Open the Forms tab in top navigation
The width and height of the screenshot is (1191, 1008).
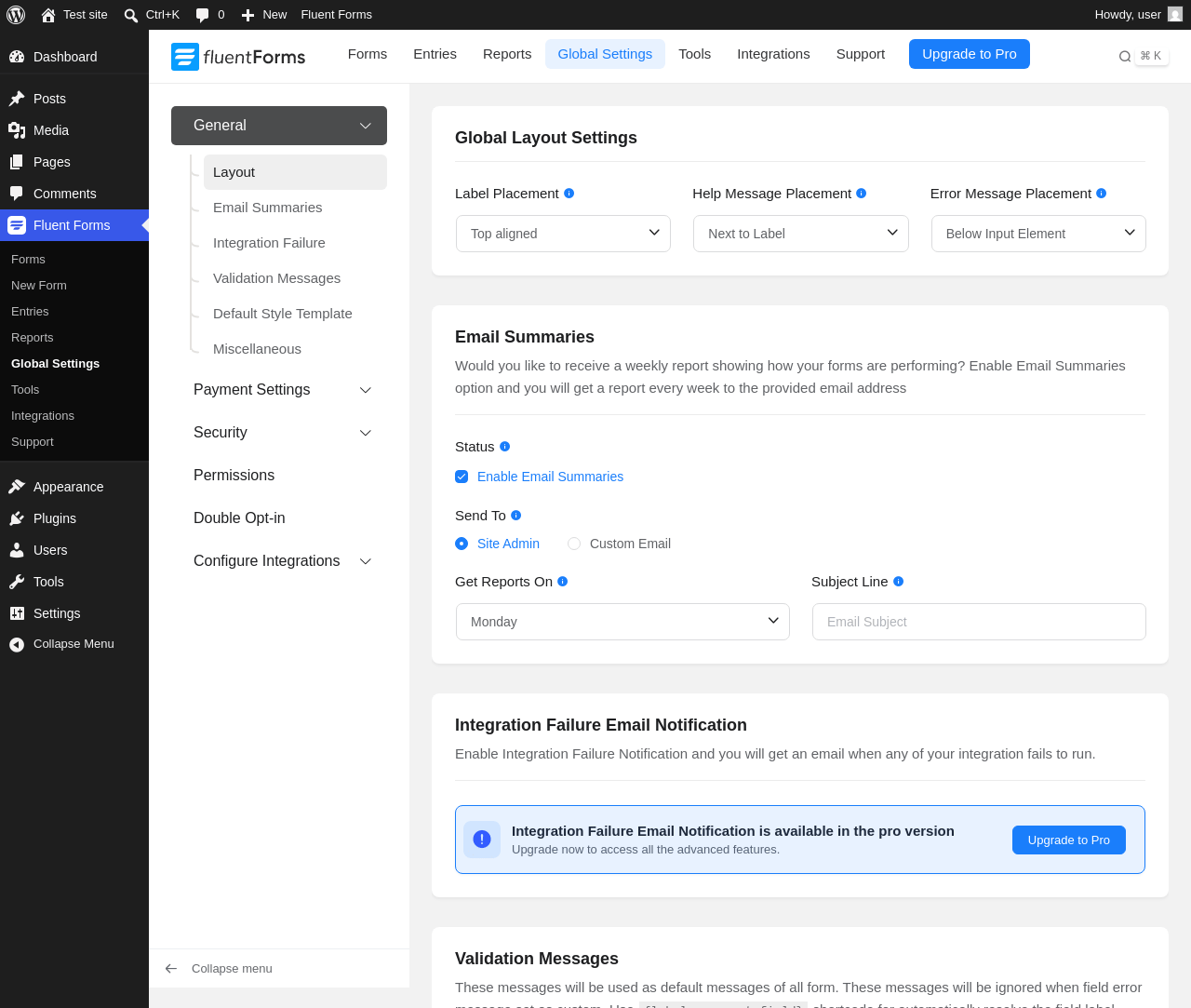click(x=368, y=54)
